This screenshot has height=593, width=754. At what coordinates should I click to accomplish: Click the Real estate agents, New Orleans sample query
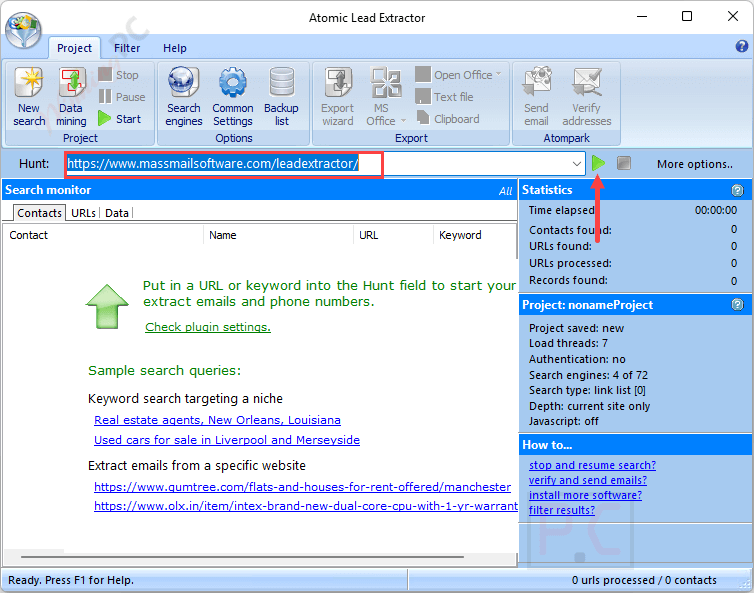[x=217, y=420]
